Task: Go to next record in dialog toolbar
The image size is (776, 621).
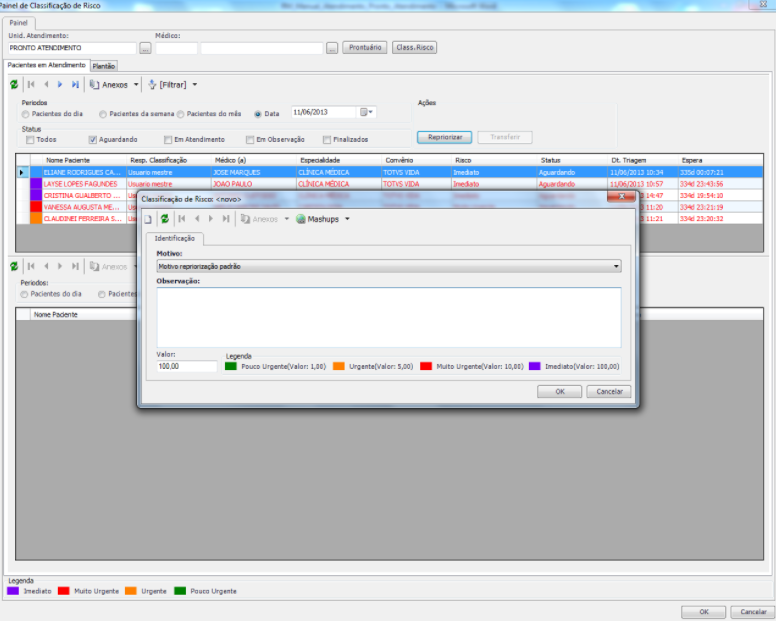Action: pos(211,219)
